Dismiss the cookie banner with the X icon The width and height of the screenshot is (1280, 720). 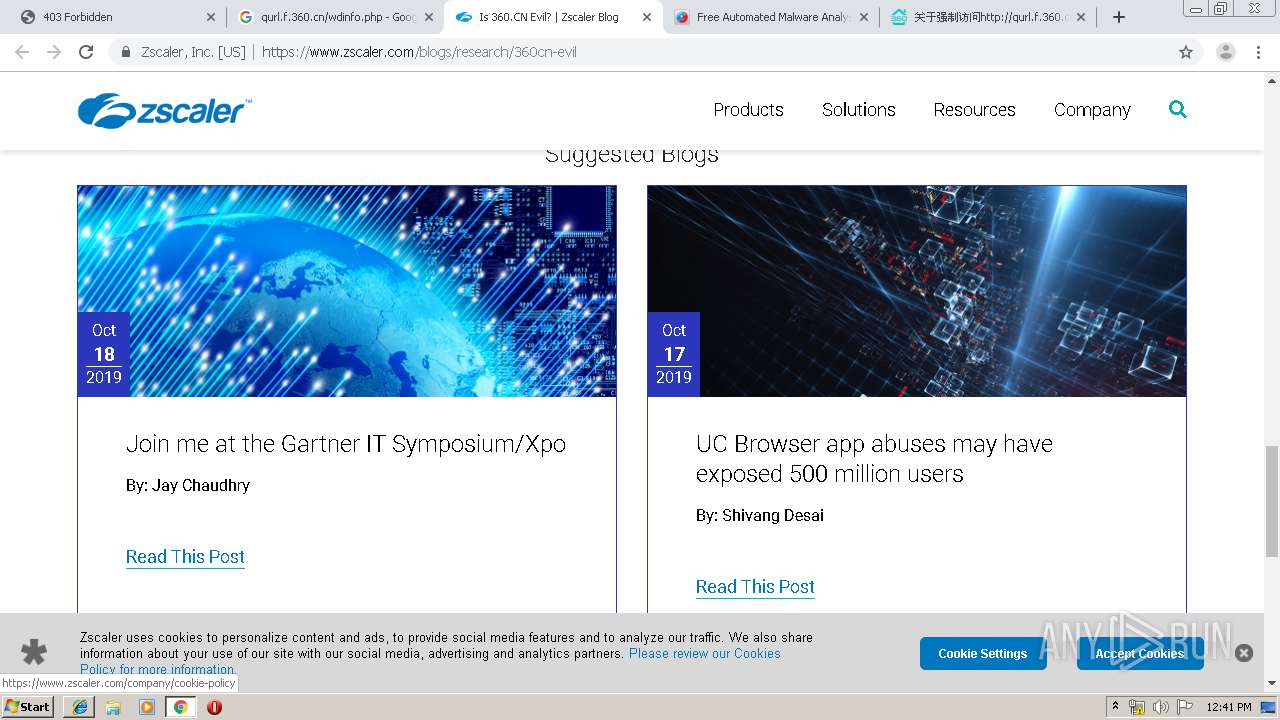tap(1244, 653)
